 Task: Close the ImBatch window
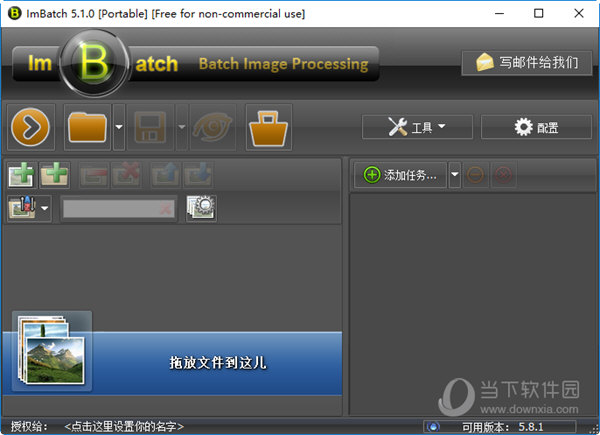[579, 13]
